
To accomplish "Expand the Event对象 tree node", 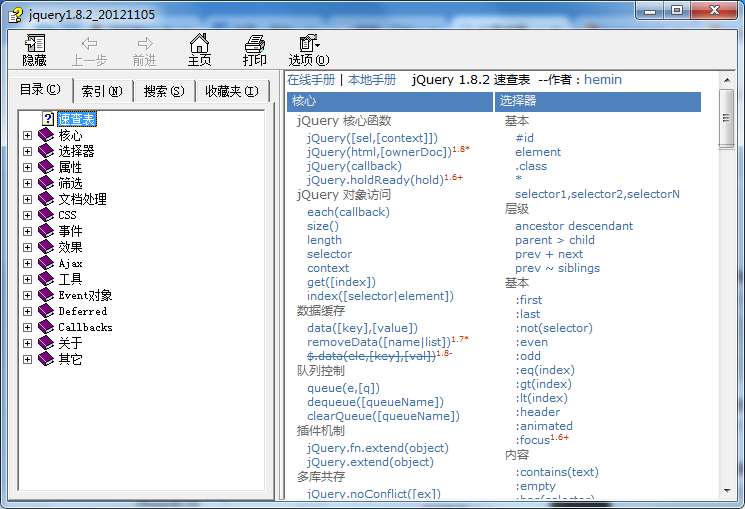I will 27,295.
